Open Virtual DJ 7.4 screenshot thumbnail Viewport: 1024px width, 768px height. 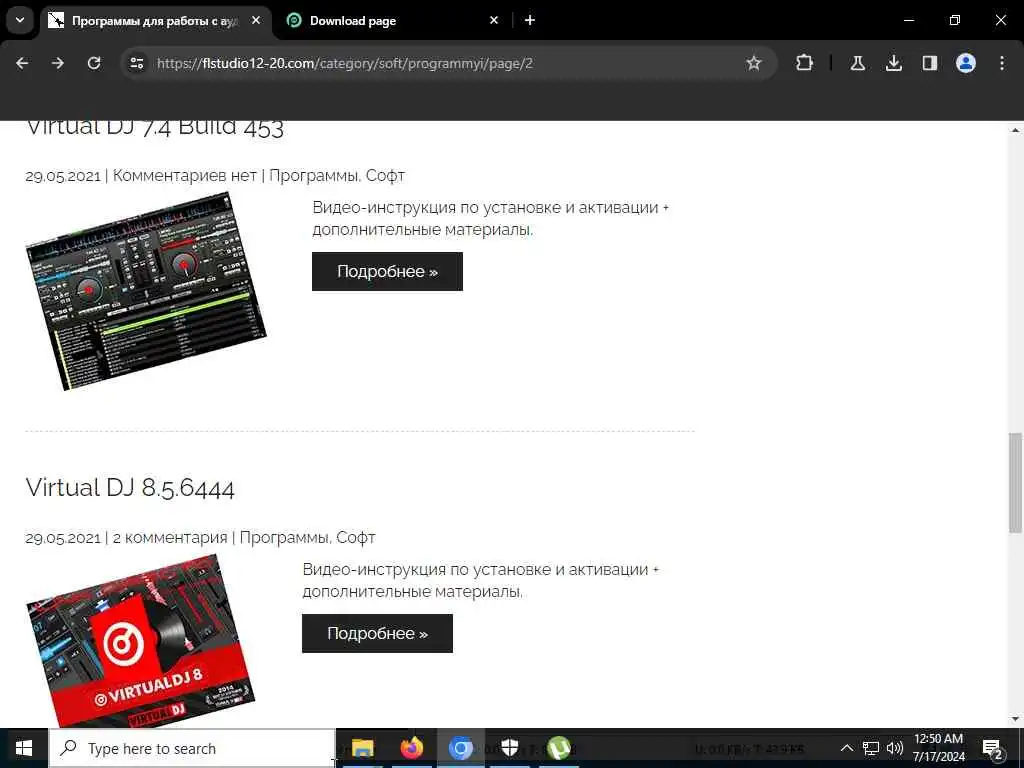(146, 291)
